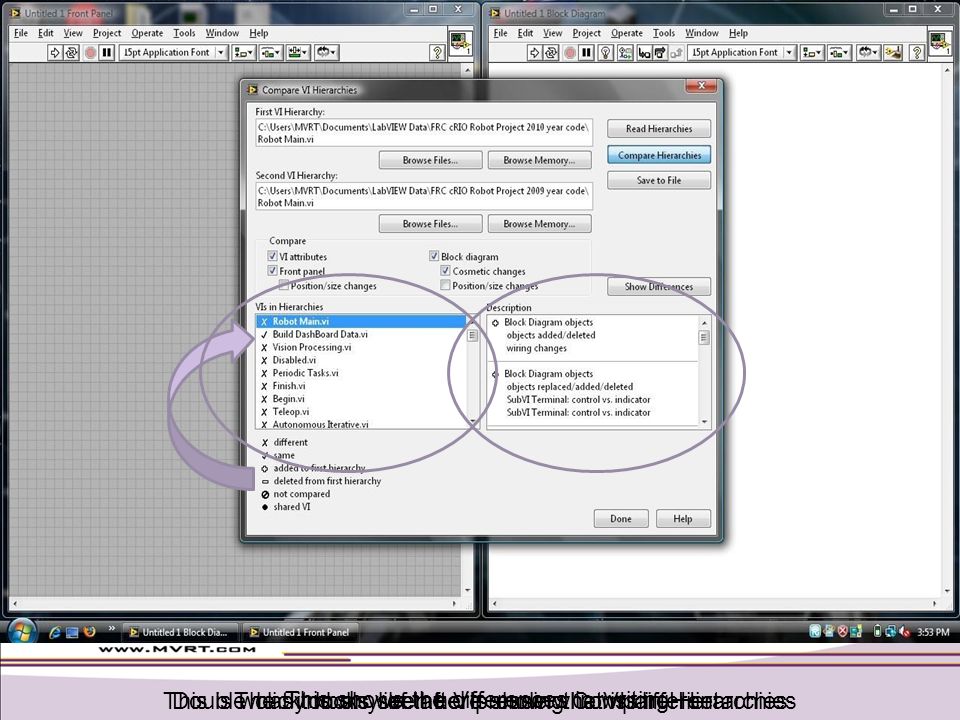The image size is (960, 720).
Task: Click First VI Hierarchy path field
Action: [424, 133]
